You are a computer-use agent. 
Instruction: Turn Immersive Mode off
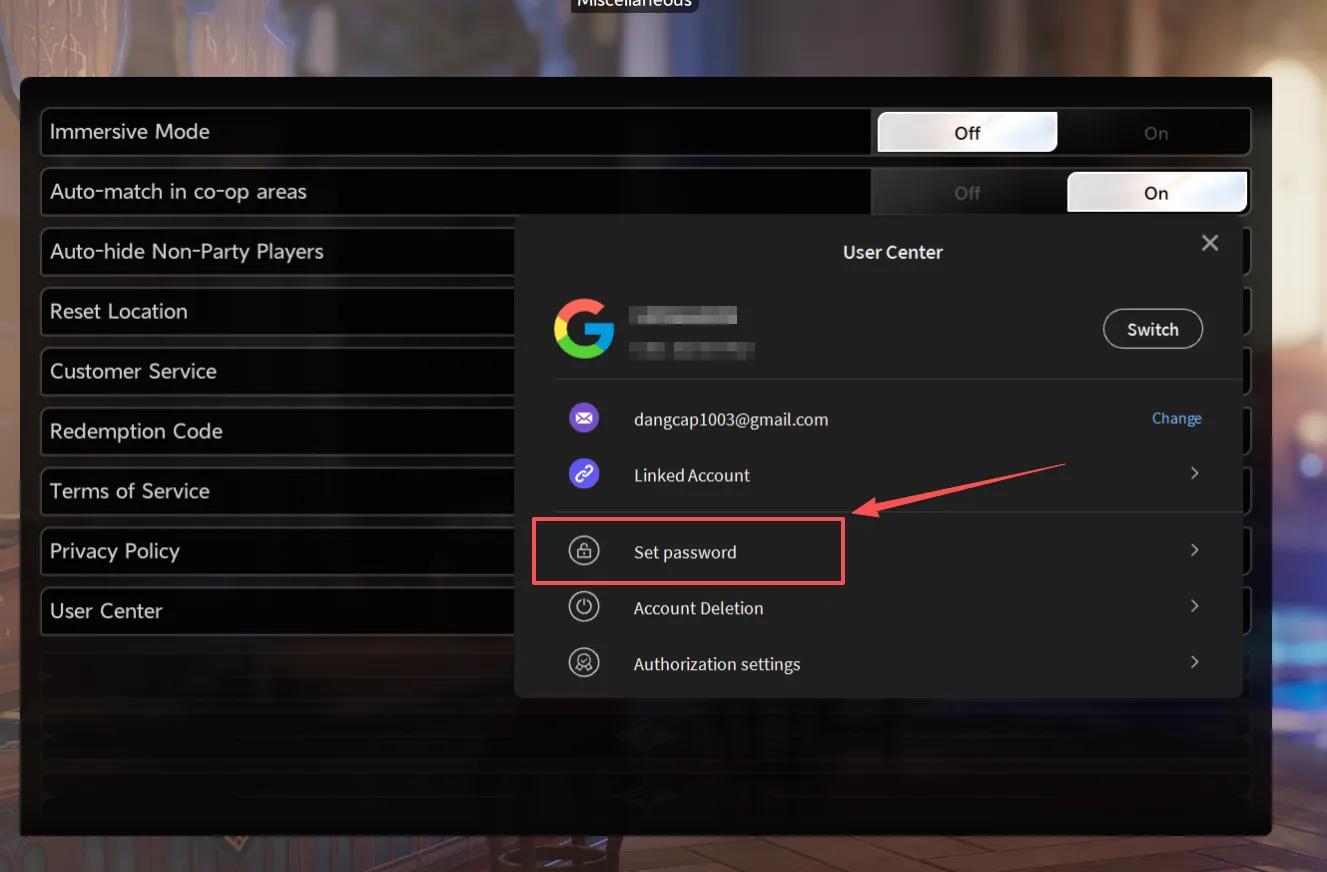(x=966, y=133)
